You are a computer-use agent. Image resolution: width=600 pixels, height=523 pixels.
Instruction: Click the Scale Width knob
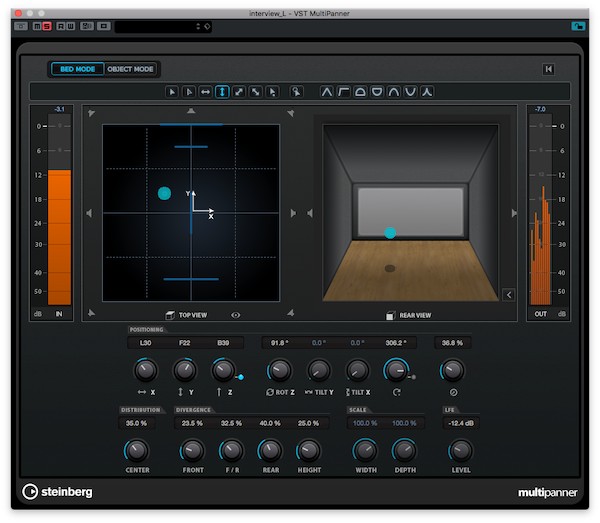click(x=365, y=451)
